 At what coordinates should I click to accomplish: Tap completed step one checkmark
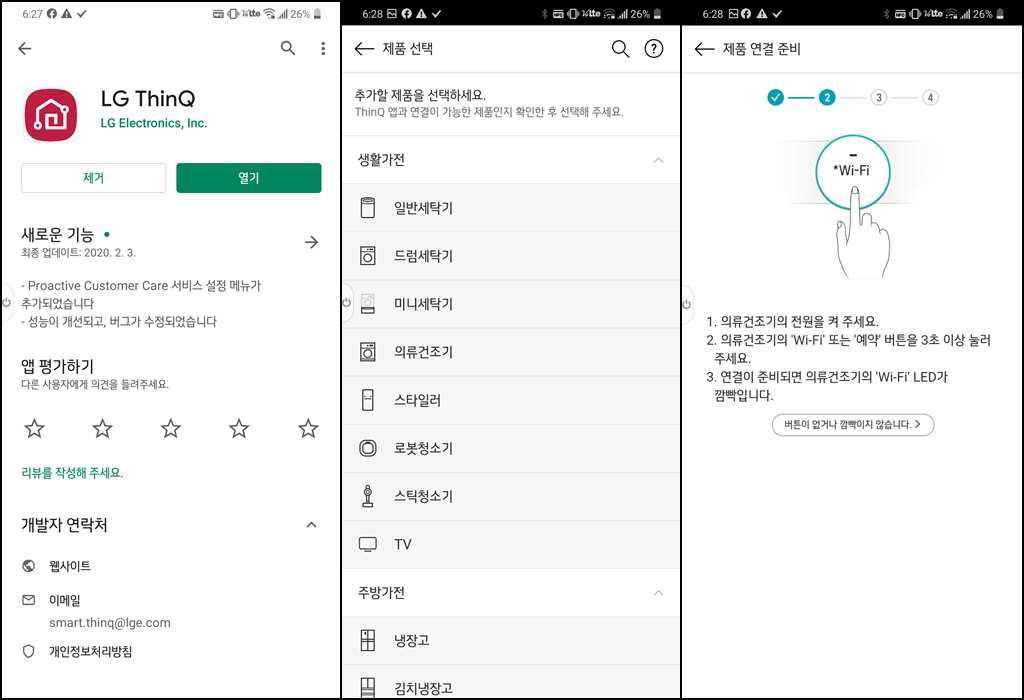click(x=775, y=97)
